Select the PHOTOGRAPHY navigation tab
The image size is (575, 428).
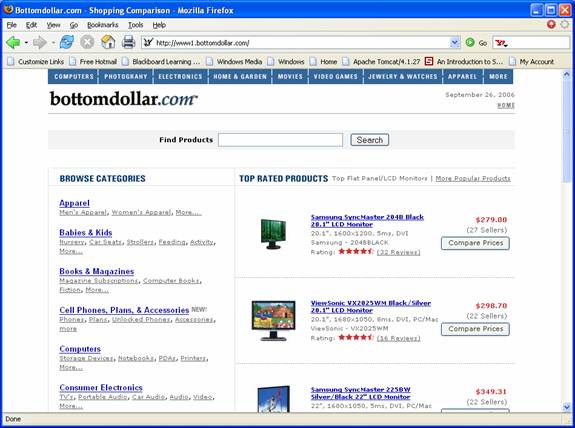(x=126, y=77)
